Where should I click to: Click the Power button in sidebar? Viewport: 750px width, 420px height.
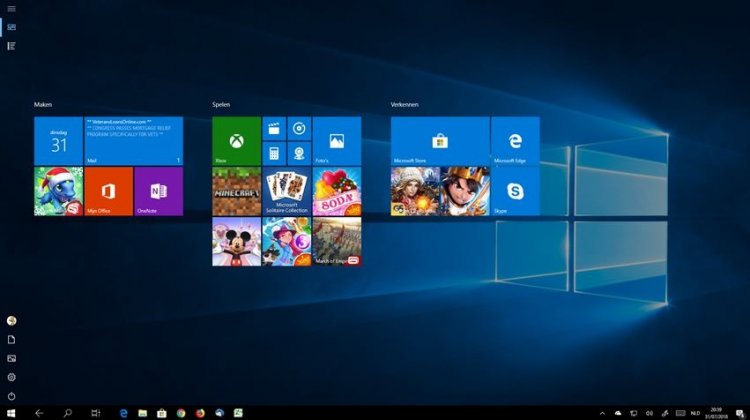pos(12,396)
